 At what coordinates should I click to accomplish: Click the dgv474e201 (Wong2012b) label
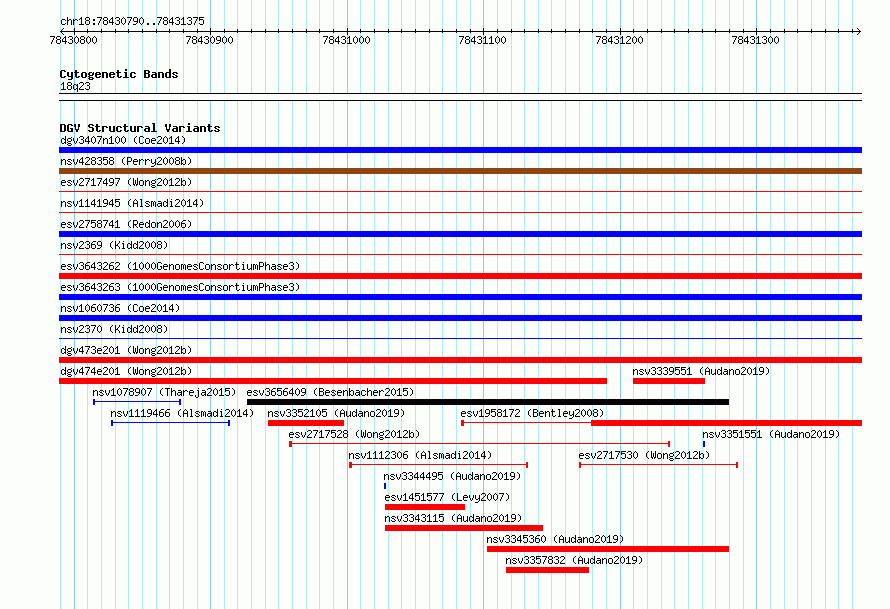(126, 371)
